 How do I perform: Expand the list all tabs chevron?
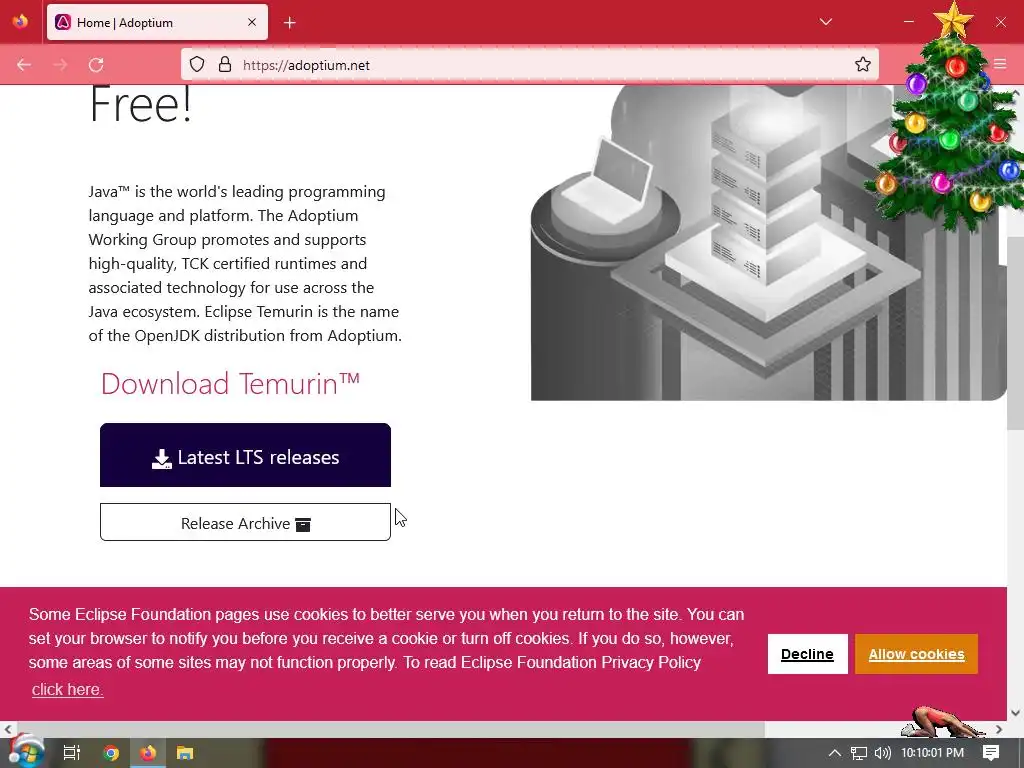click(x=825, y=22)
